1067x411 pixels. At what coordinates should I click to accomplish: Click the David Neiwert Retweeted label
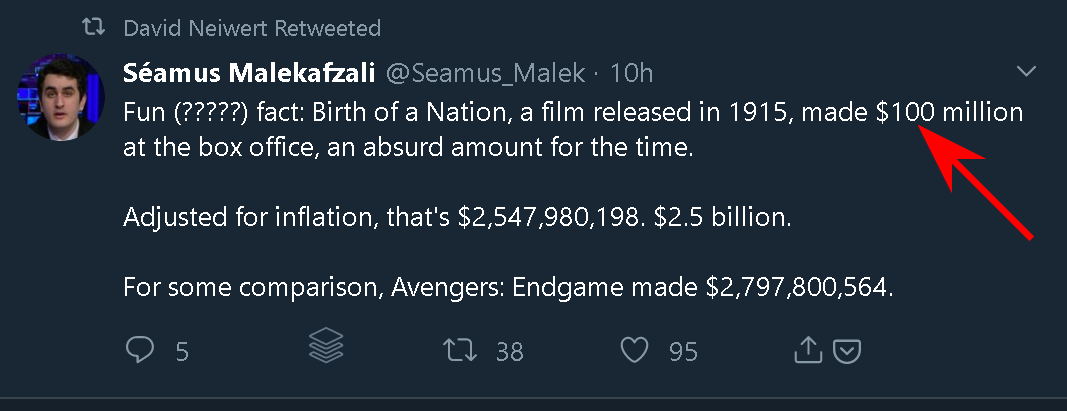252,28
